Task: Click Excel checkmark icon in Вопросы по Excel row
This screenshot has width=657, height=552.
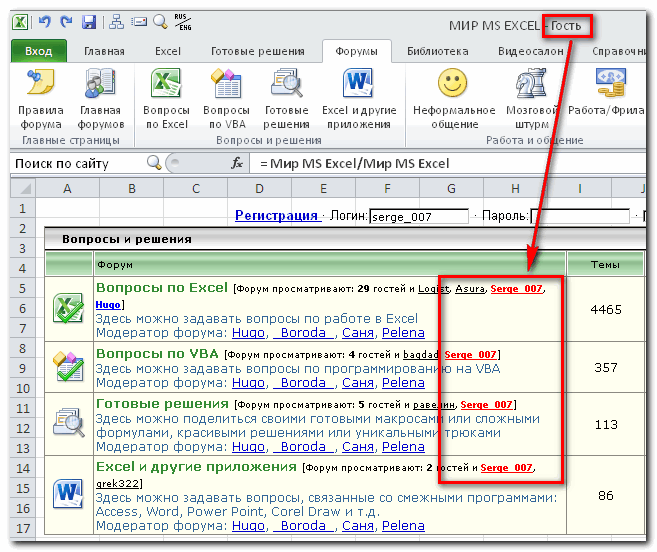Action: pyautogui.click(x=69, y=308)
